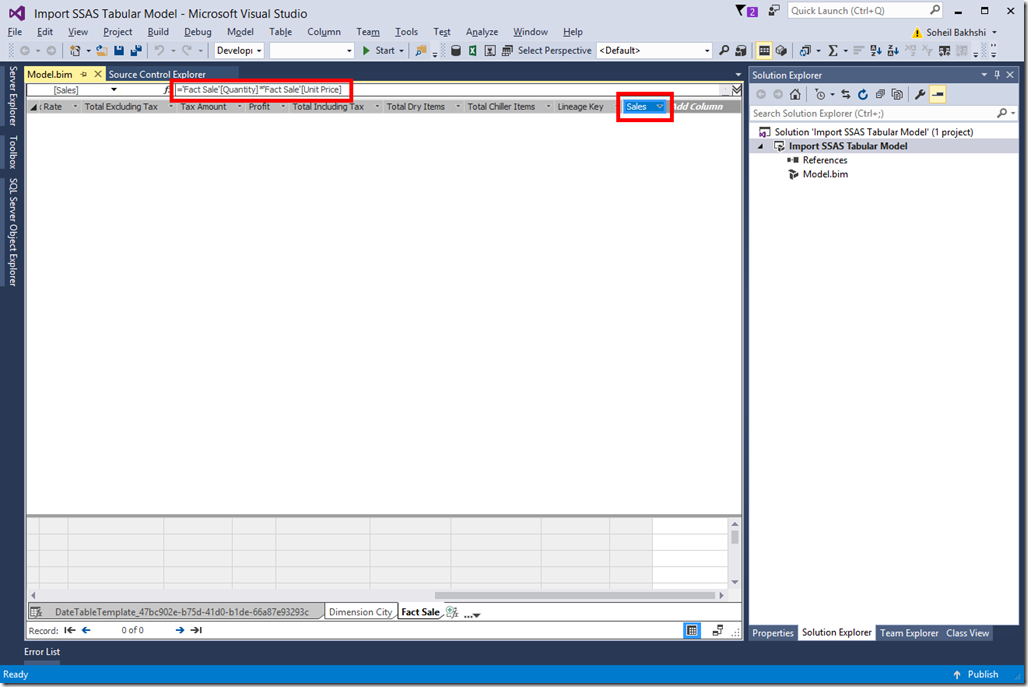This screenshot has height=687, width=1028.
Task: Click the Show All Files icon
Action: click(897, 94)
